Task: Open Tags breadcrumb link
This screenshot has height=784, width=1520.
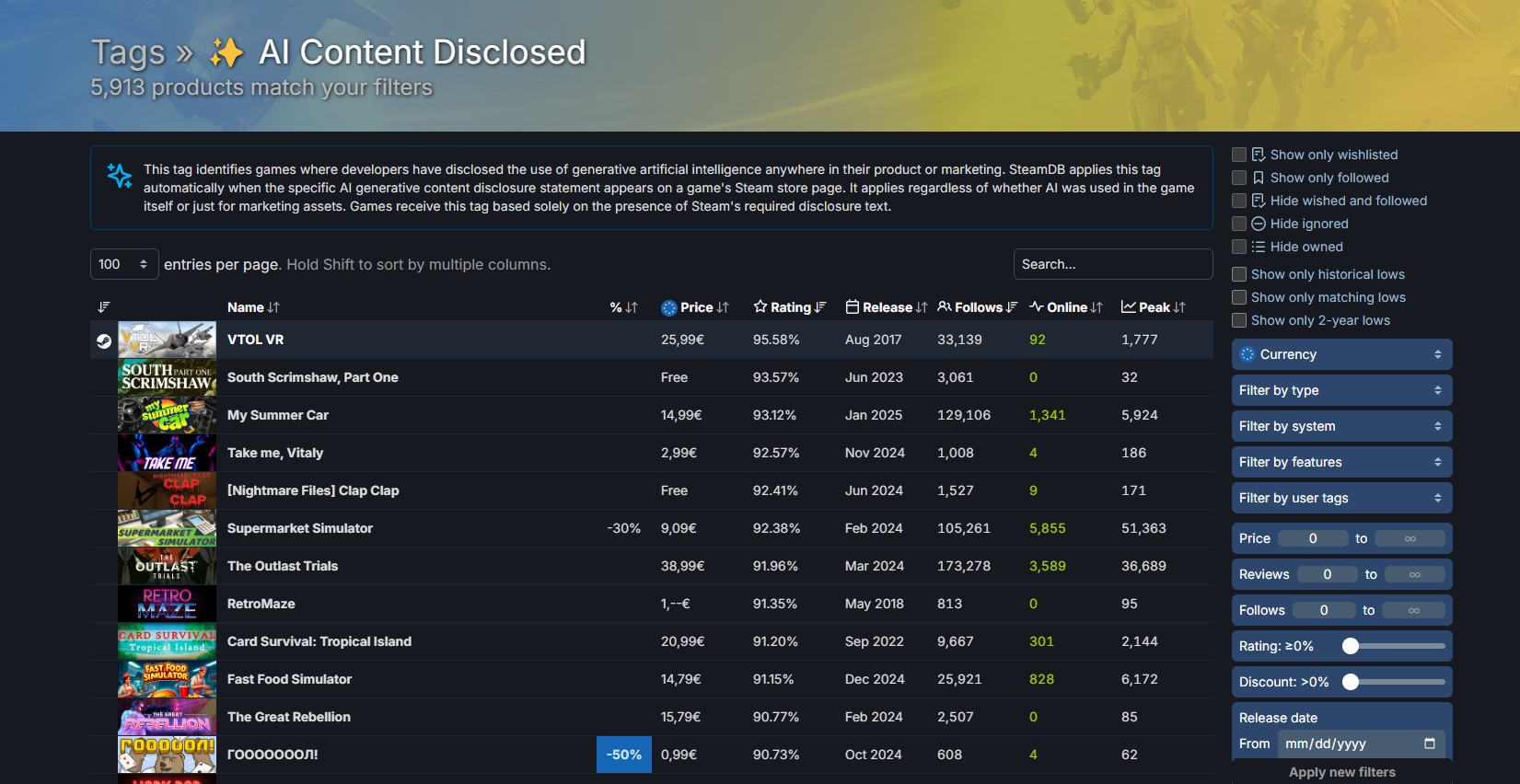Action: coord(128,52)
